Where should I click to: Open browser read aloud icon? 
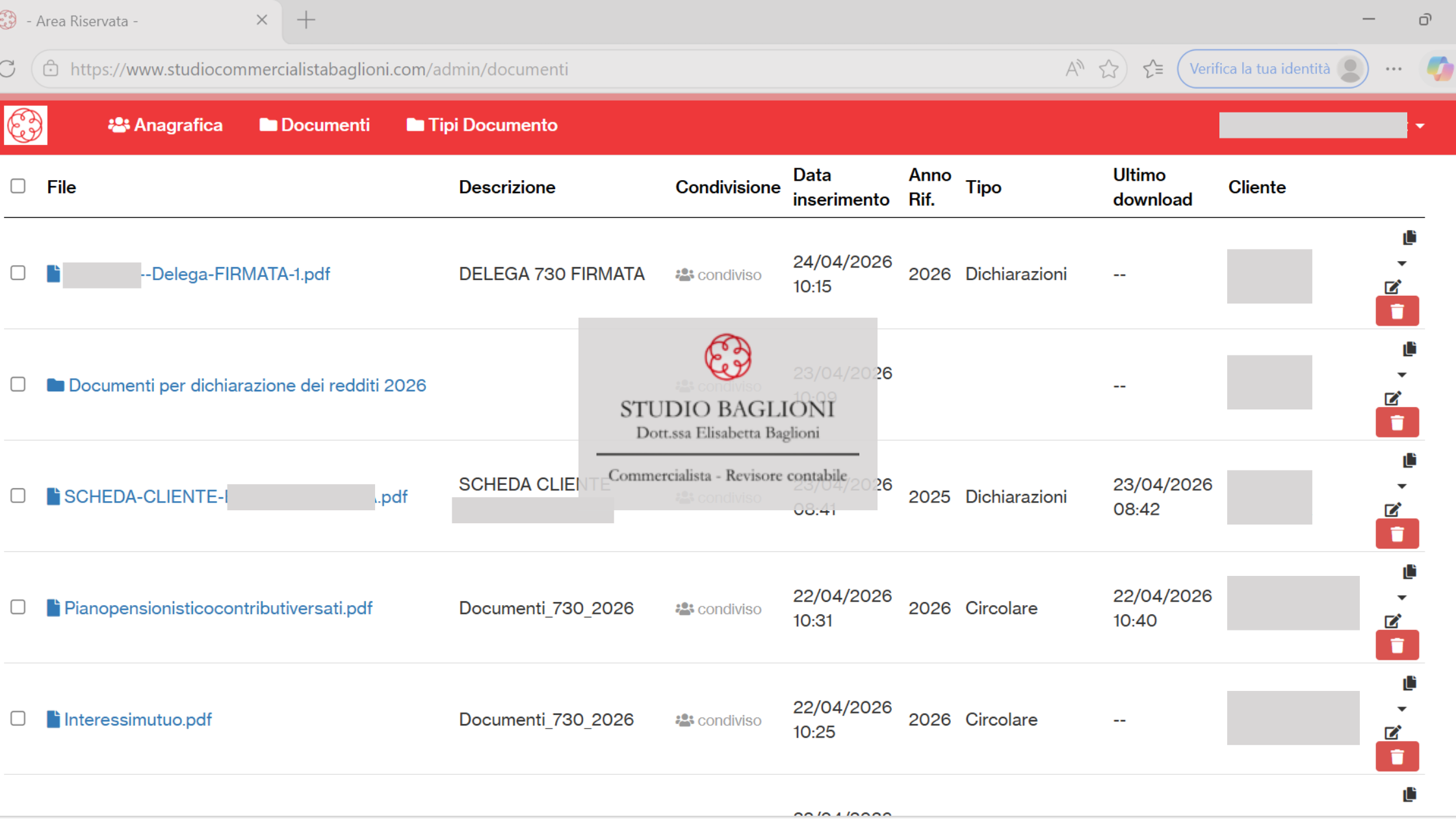point(1074,69)
